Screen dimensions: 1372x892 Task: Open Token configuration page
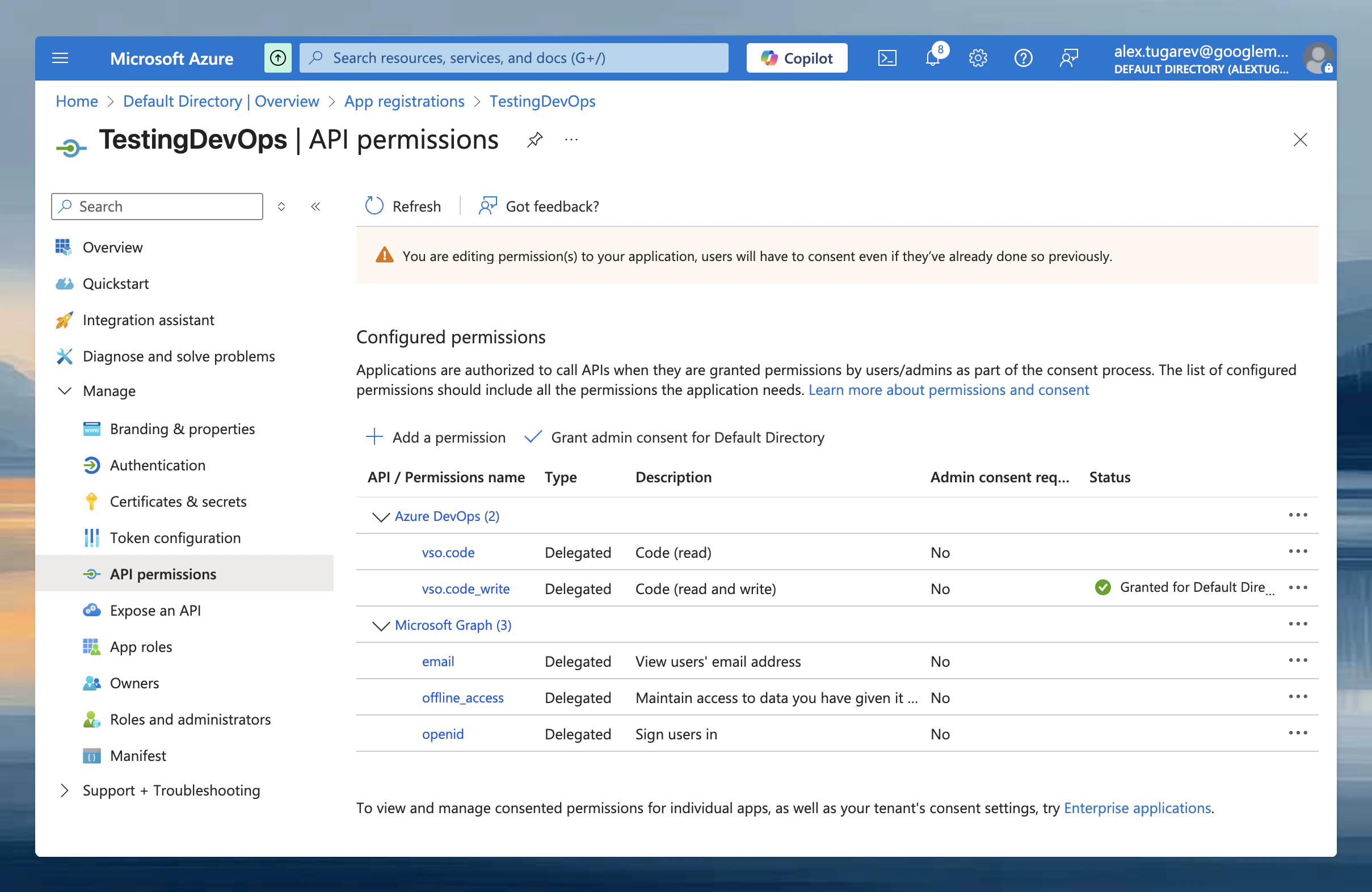(x=175, y=537)
